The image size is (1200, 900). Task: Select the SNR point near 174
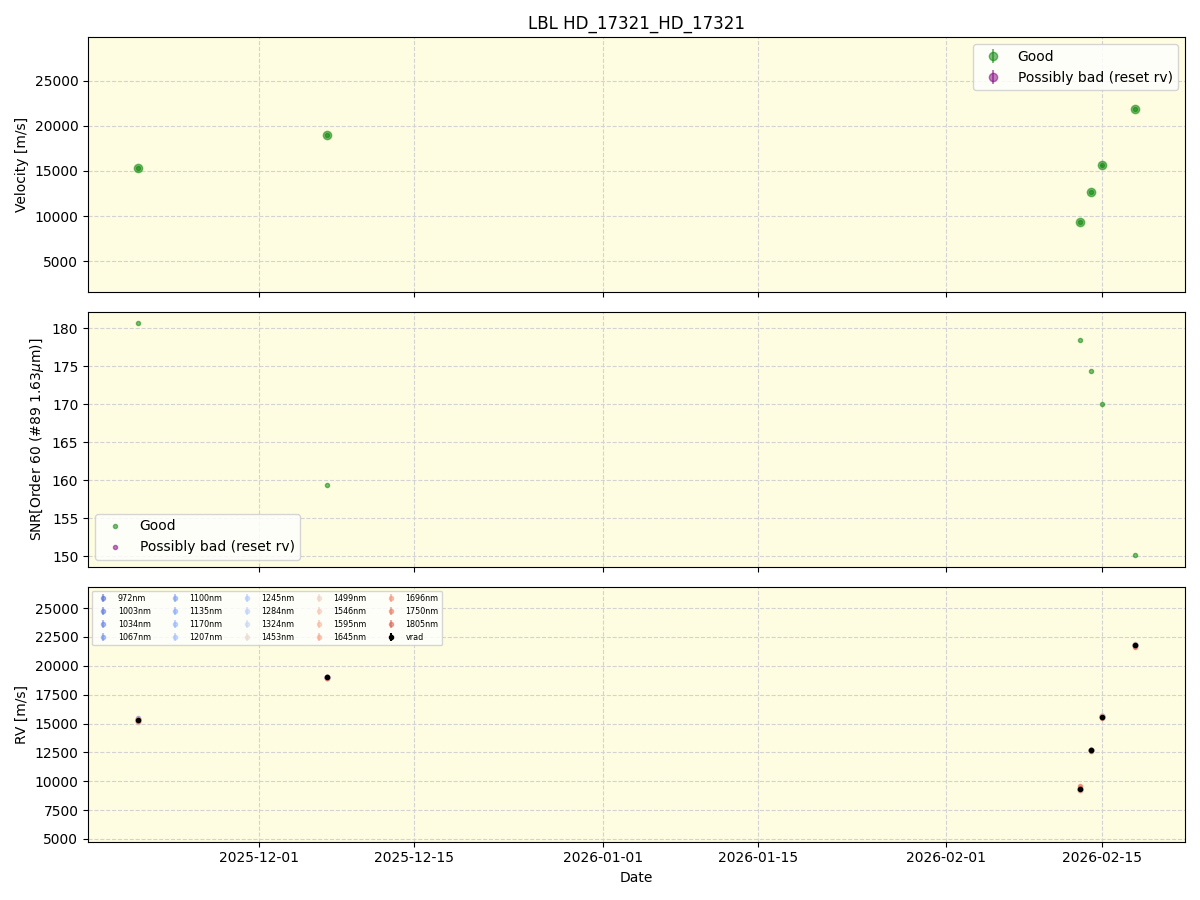(x=1091, y=371)
